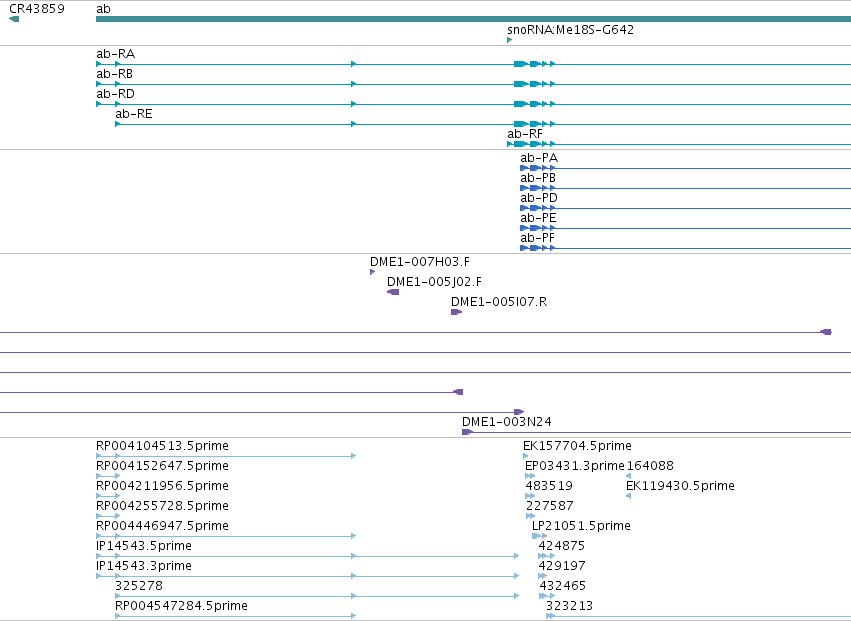This screenshot has width=851, height=621.
Task: Select protein label ab-PB
Action: point(538,178)
